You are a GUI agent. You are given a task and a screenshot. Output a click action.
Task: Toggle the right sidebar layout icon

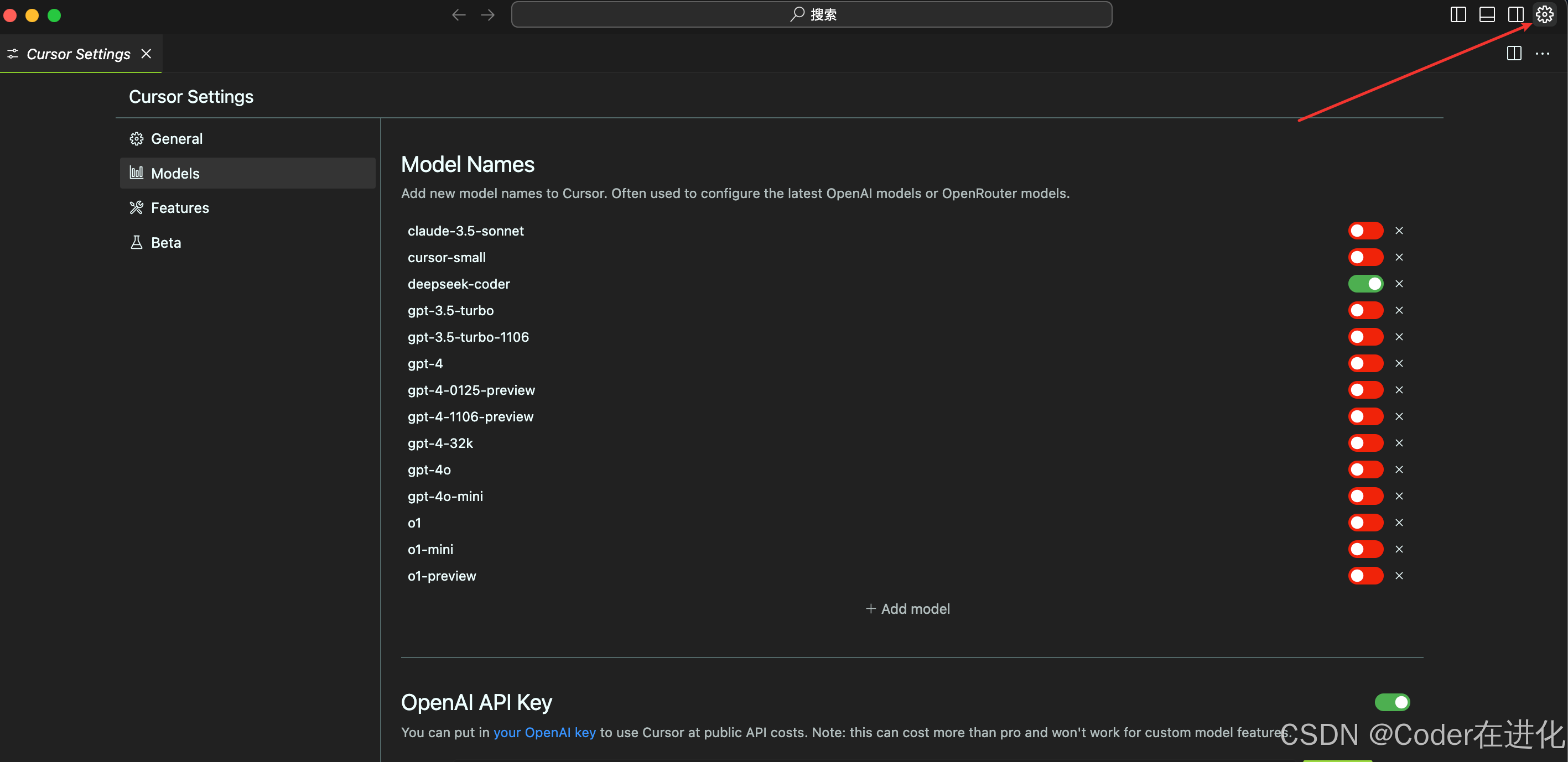pyautogui.click(x=1515, y=14)
